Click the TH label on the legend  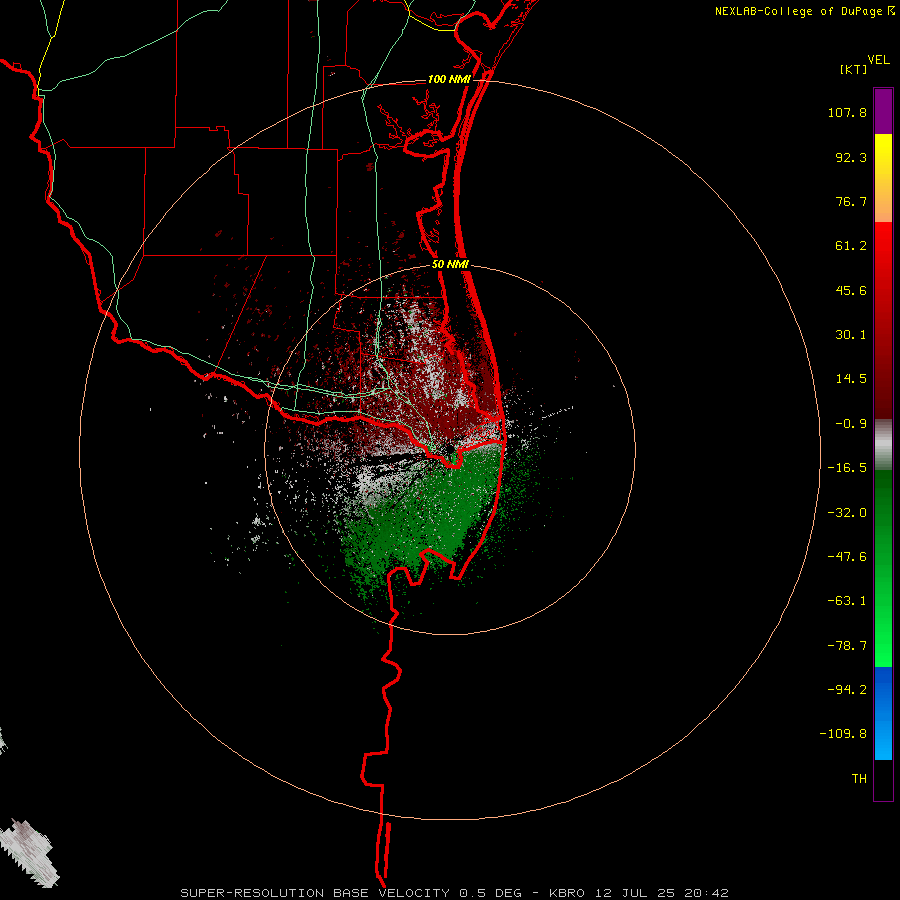pos(859,779)
